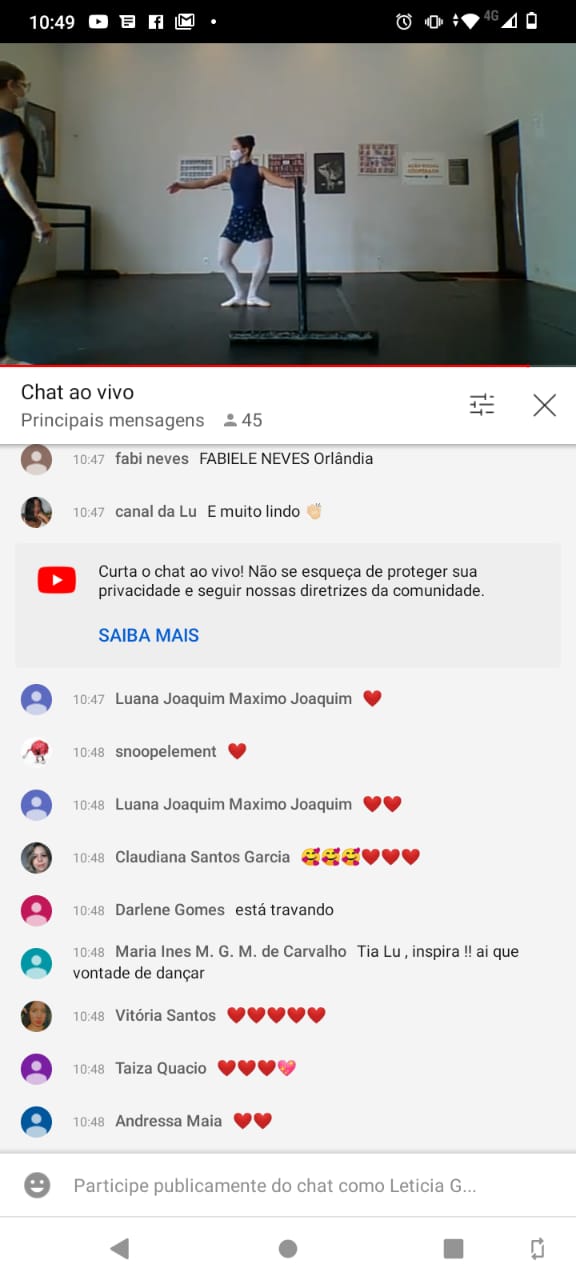Tap Vitória Santos profile avatar

coord(37,1016)
